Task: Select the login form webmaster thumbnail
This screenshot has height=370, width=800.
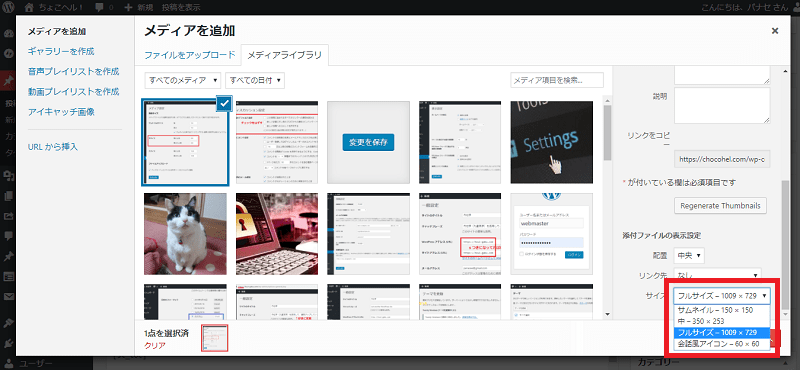Action: point(552,234)
